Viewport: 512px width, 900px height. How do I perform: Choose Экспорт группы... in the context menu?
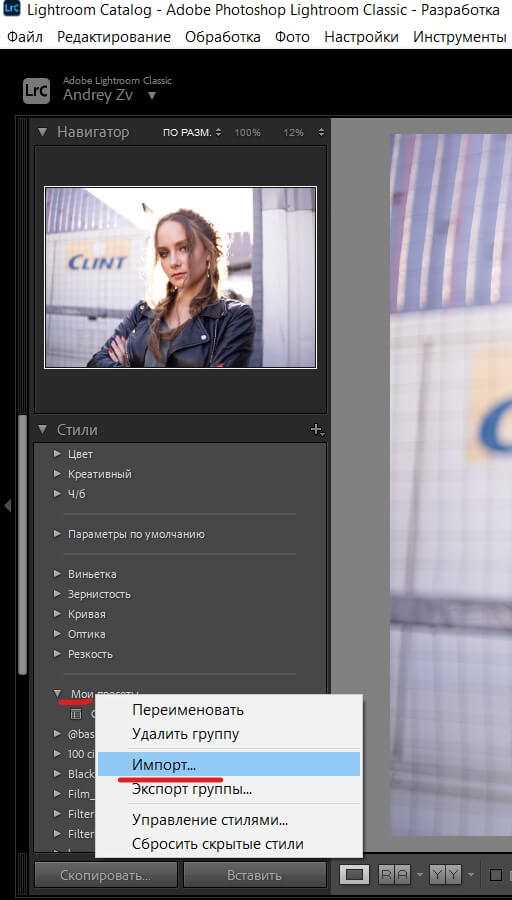[x=229, y=790]
